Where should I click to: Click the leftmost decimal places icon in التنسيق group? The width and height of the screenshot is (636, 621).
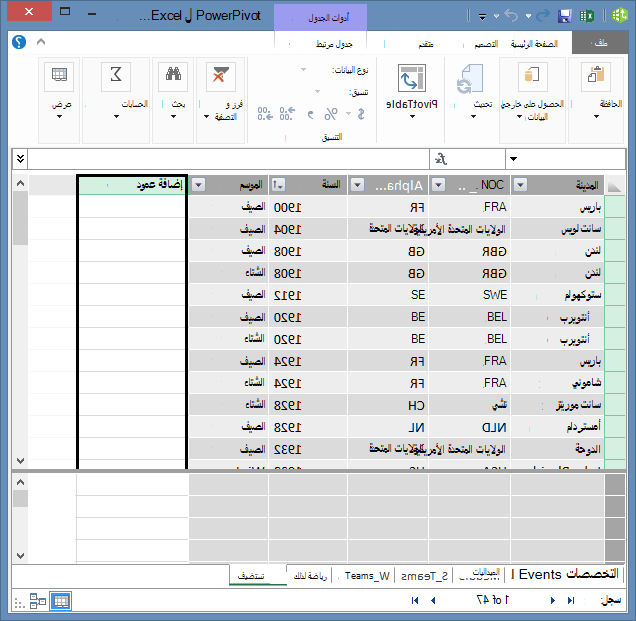[x=265, y=114]
